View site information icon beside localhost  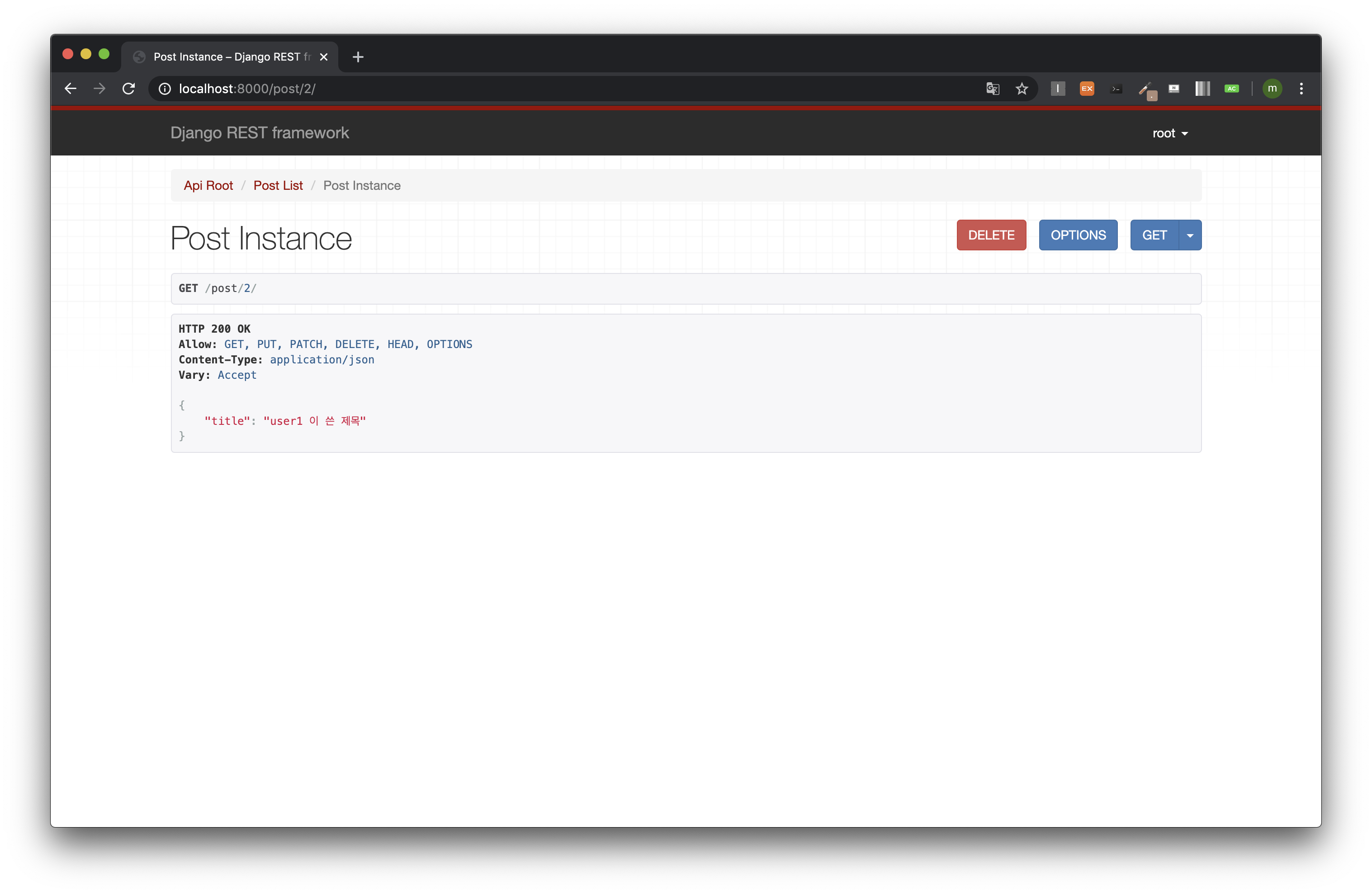pyautogui.click(x=165, y=89)
